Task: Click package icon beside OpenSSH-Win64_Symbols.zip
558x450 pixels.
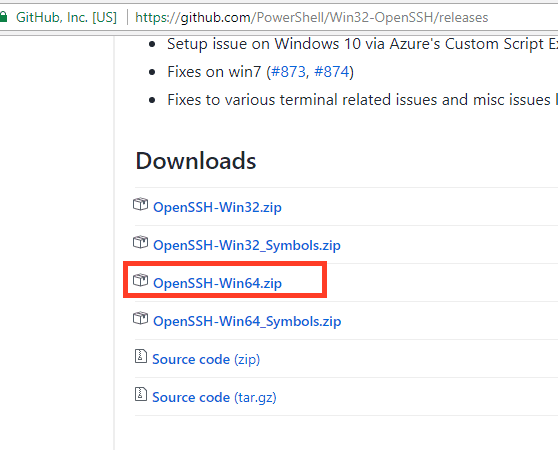Action: pyautogui.click(x=140, y=318)
